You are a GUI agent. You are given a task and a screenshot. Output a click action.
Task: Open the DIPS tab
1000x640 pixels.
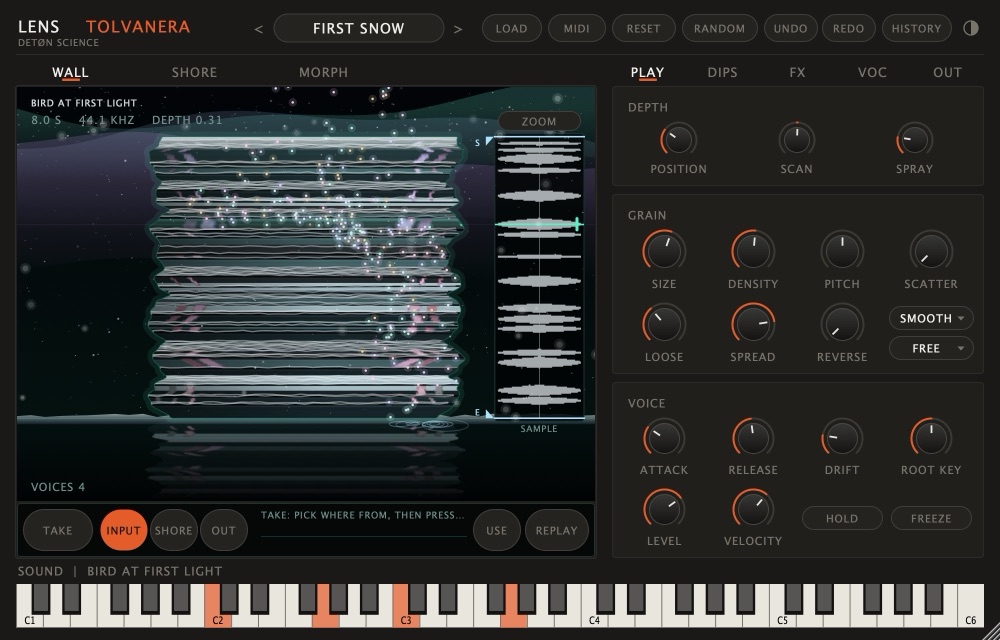[723, 73]
